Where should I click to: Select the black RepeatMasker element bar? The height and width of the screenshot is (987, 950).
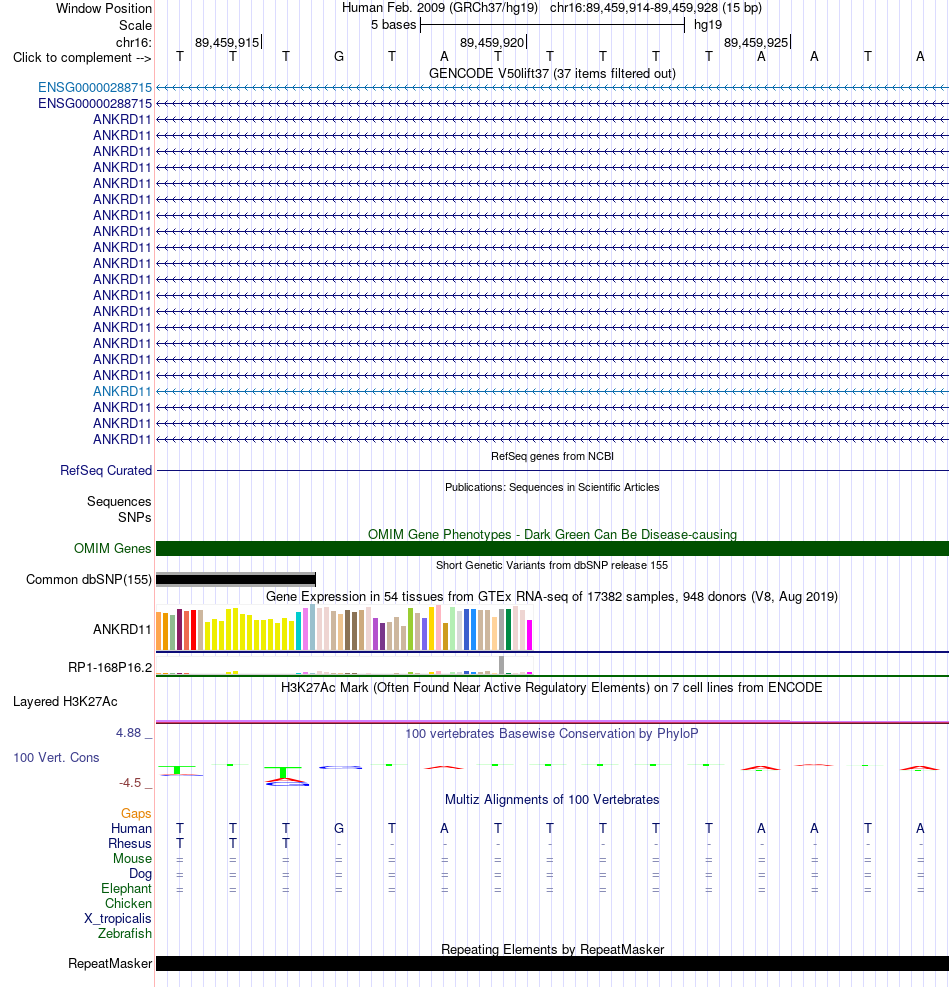(x=552, y=964)
